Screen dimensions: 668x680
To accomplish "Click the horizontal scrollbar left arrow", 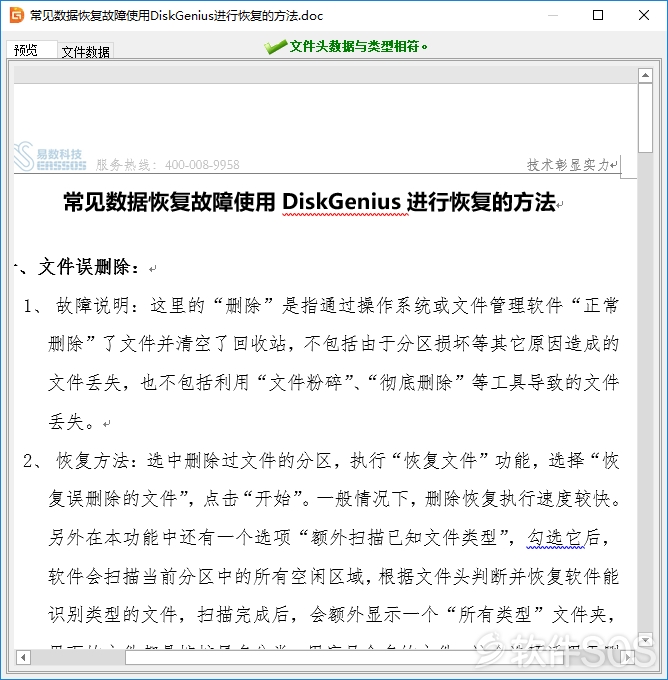I will pos(23,657).
